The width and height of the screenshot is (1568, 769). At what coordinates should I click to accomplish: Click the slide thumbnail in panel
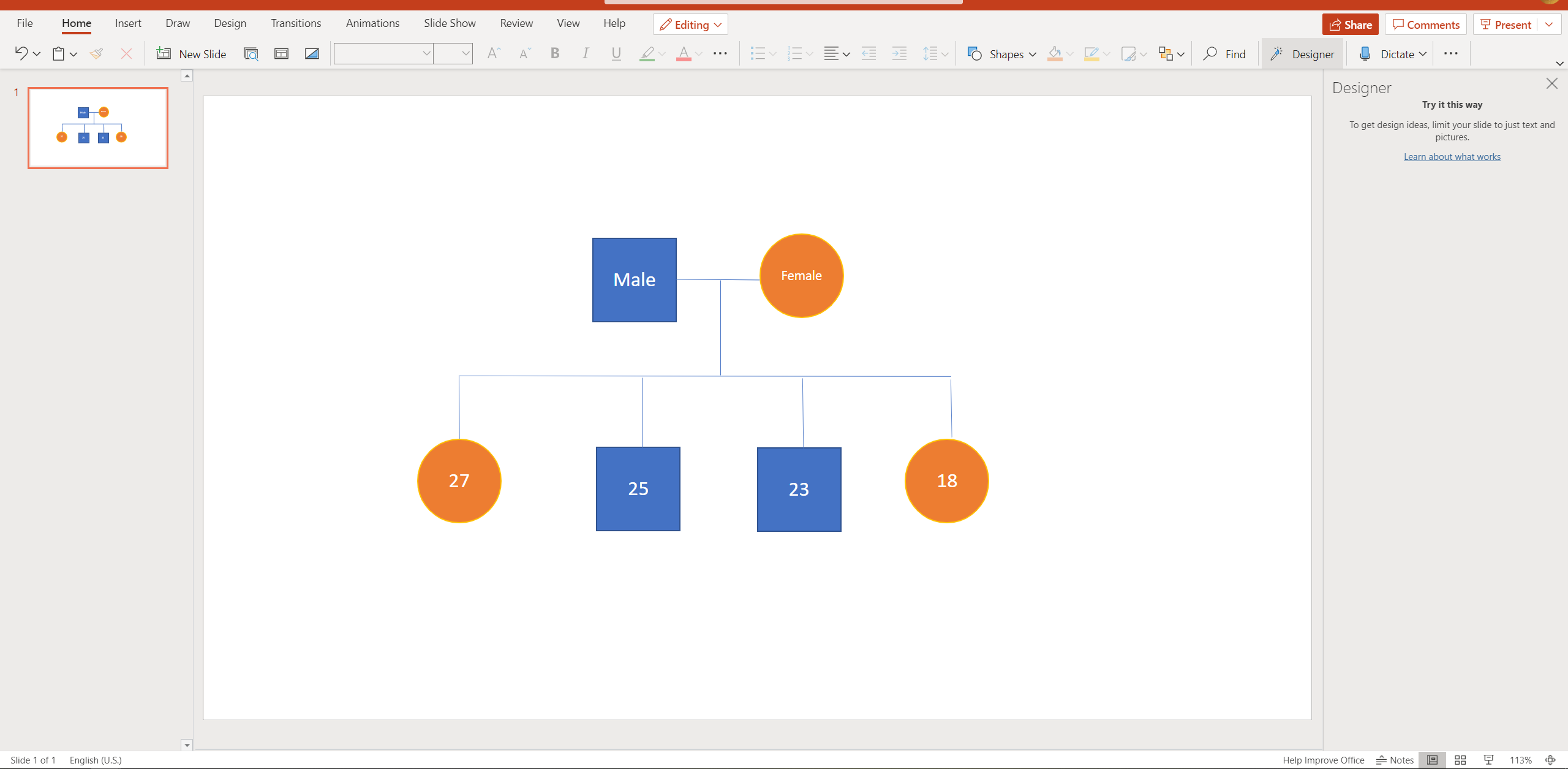(x=96, y=128)
